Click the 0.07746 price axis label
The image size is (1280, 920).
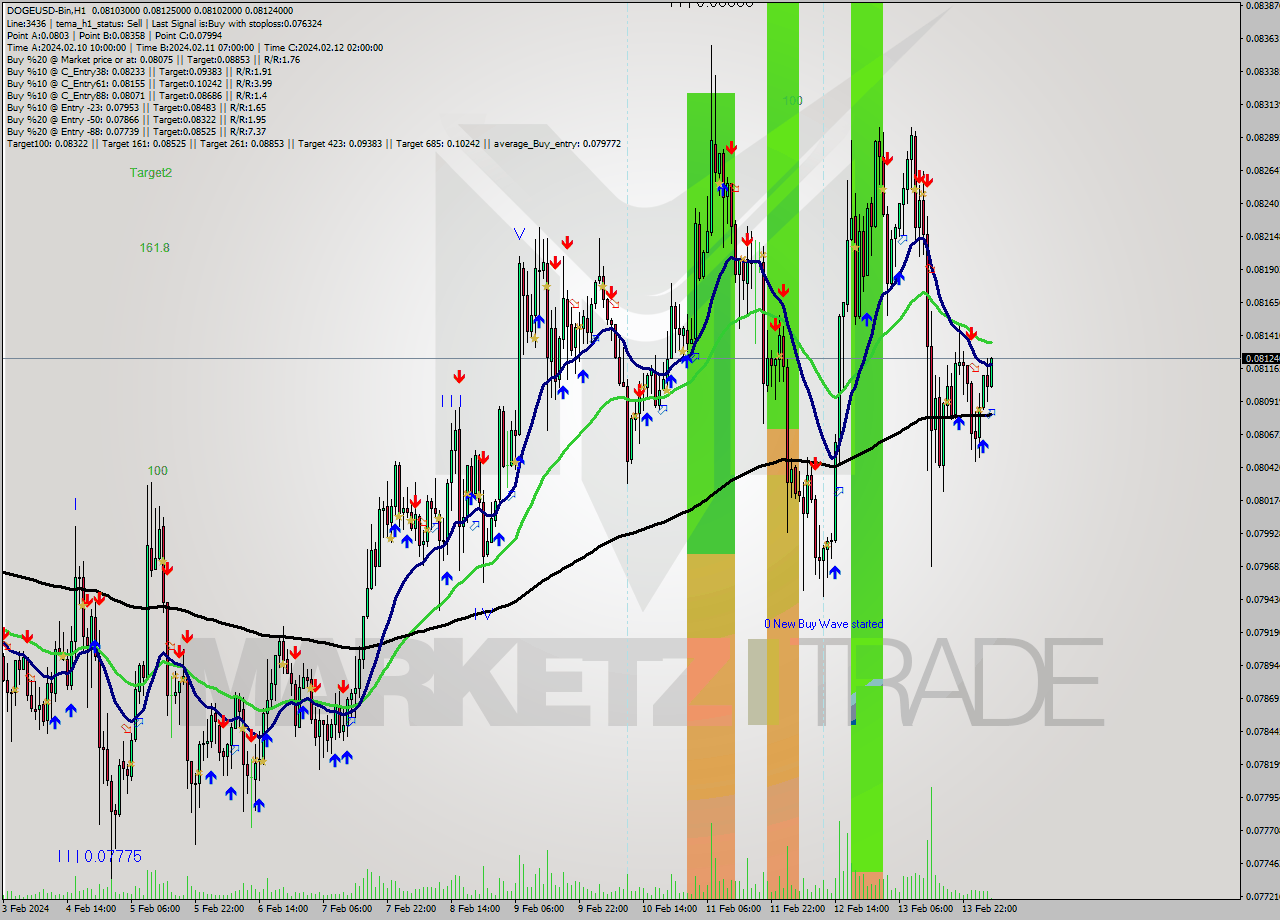click(x=1261, y=863)
